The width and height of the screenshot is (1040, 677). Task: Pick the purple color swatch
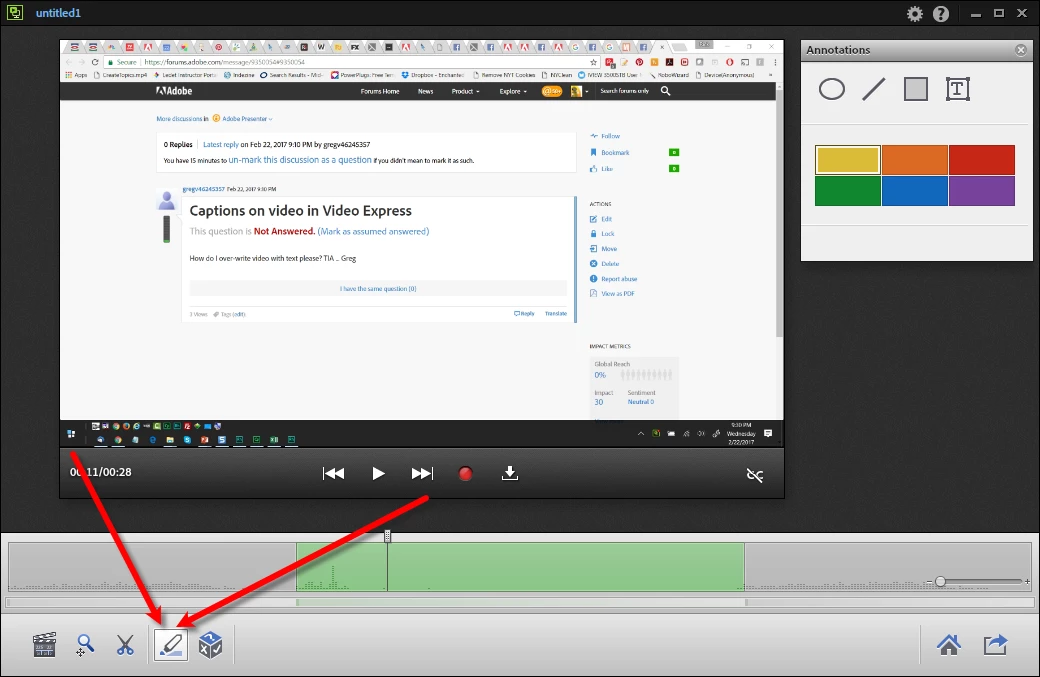[x=982, y=191]
